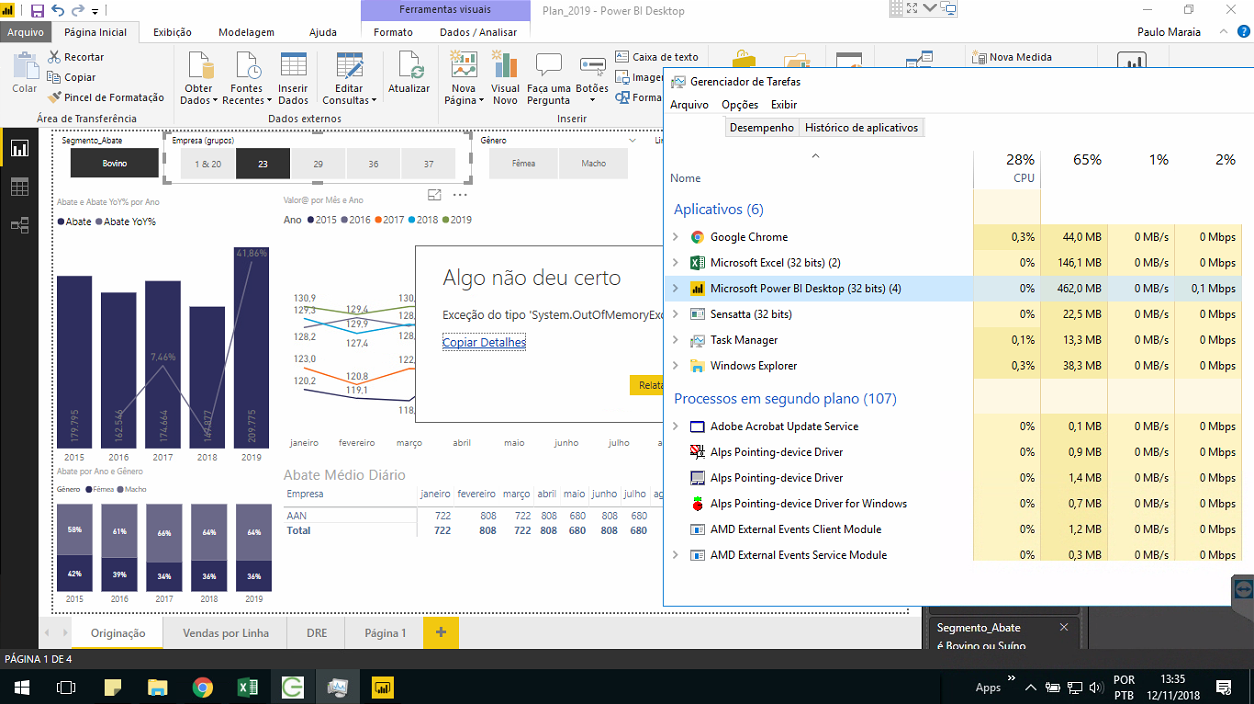Close the Segmento_Abate filter card

[1064, 627]
